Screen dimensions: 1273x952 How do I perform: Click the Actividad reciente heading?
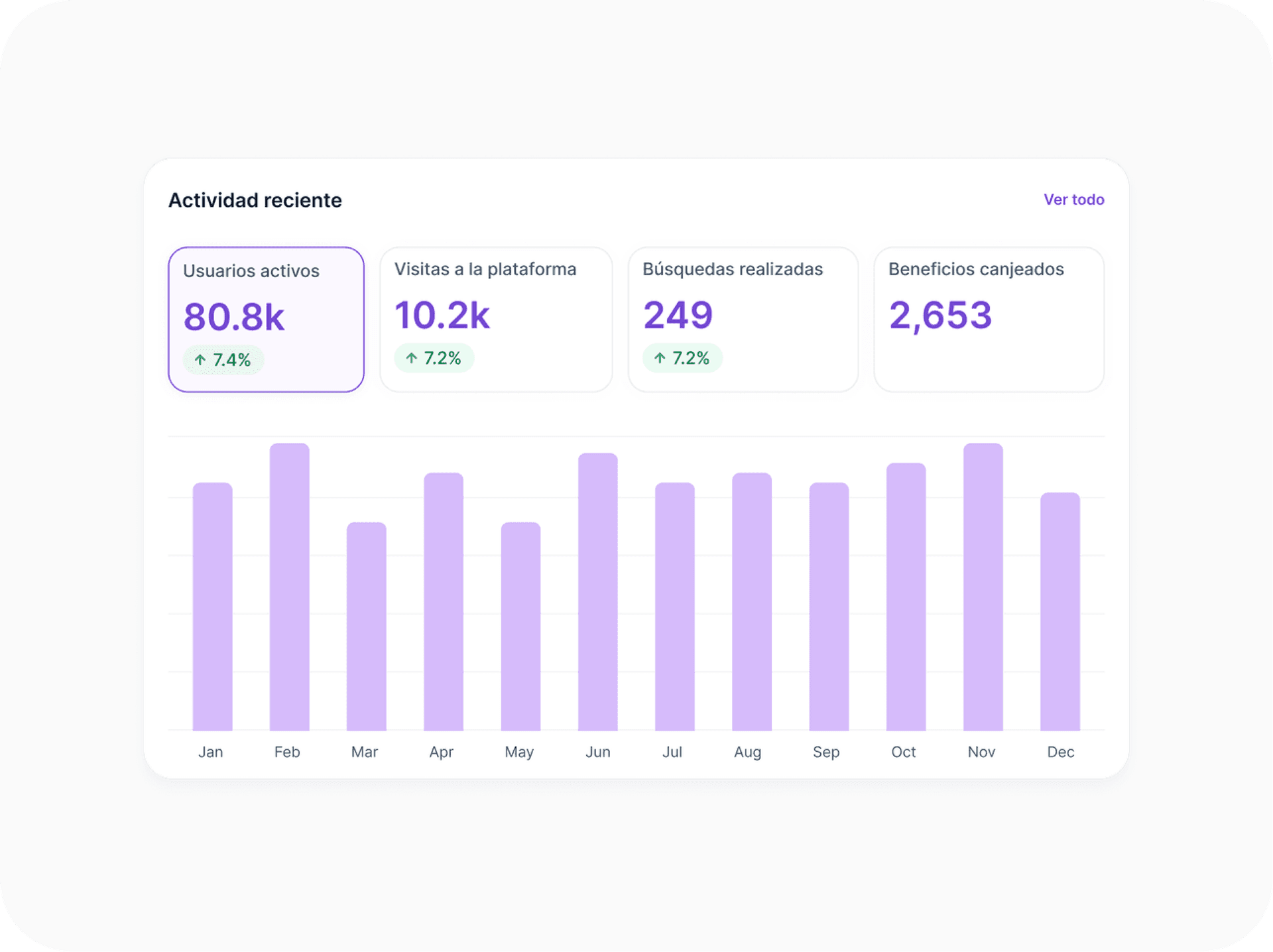coord(255,200)
